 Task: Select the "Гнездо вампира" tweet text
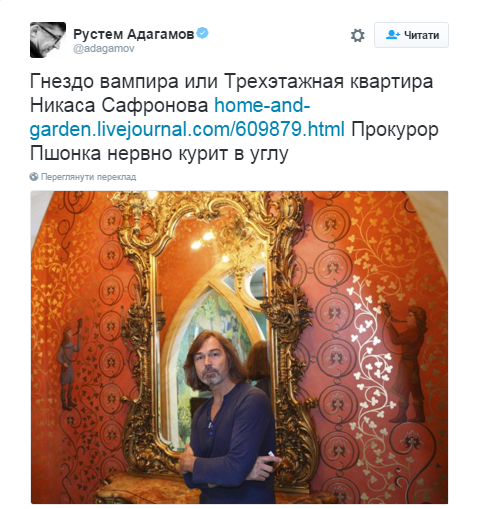pos(104,81)
